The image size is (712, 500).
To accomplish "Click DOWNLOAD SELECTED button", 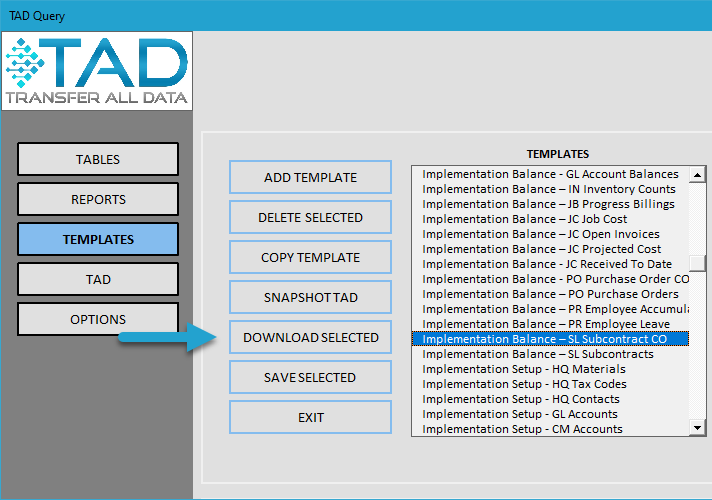I will [310, 337].
